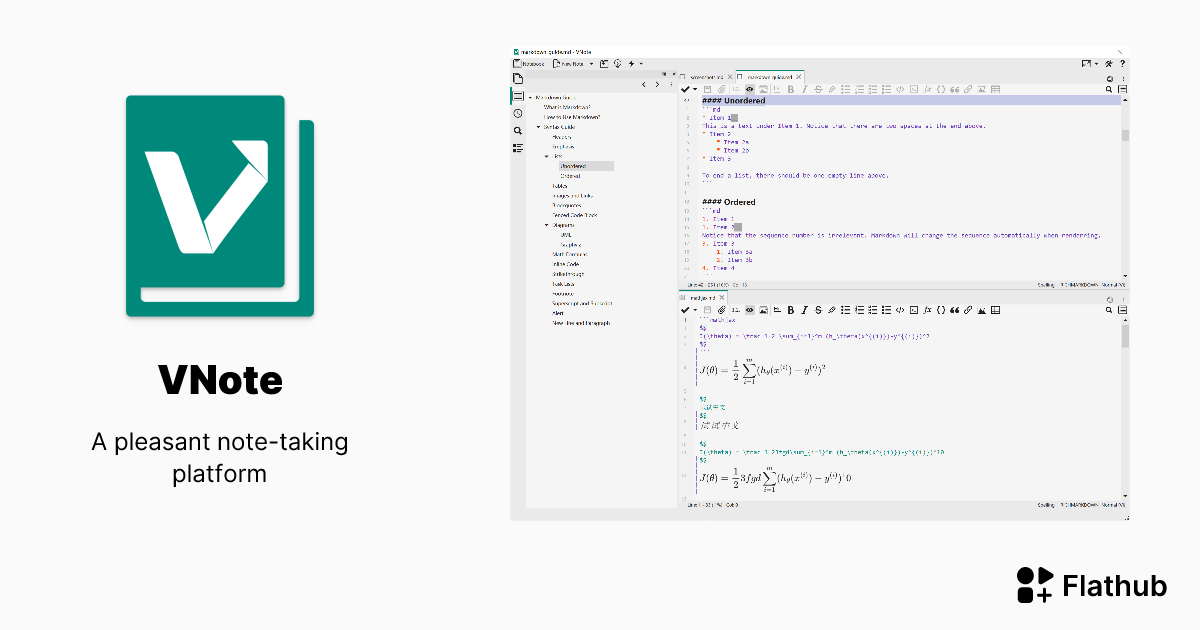Open the search panel in the left sidebar

517,131
